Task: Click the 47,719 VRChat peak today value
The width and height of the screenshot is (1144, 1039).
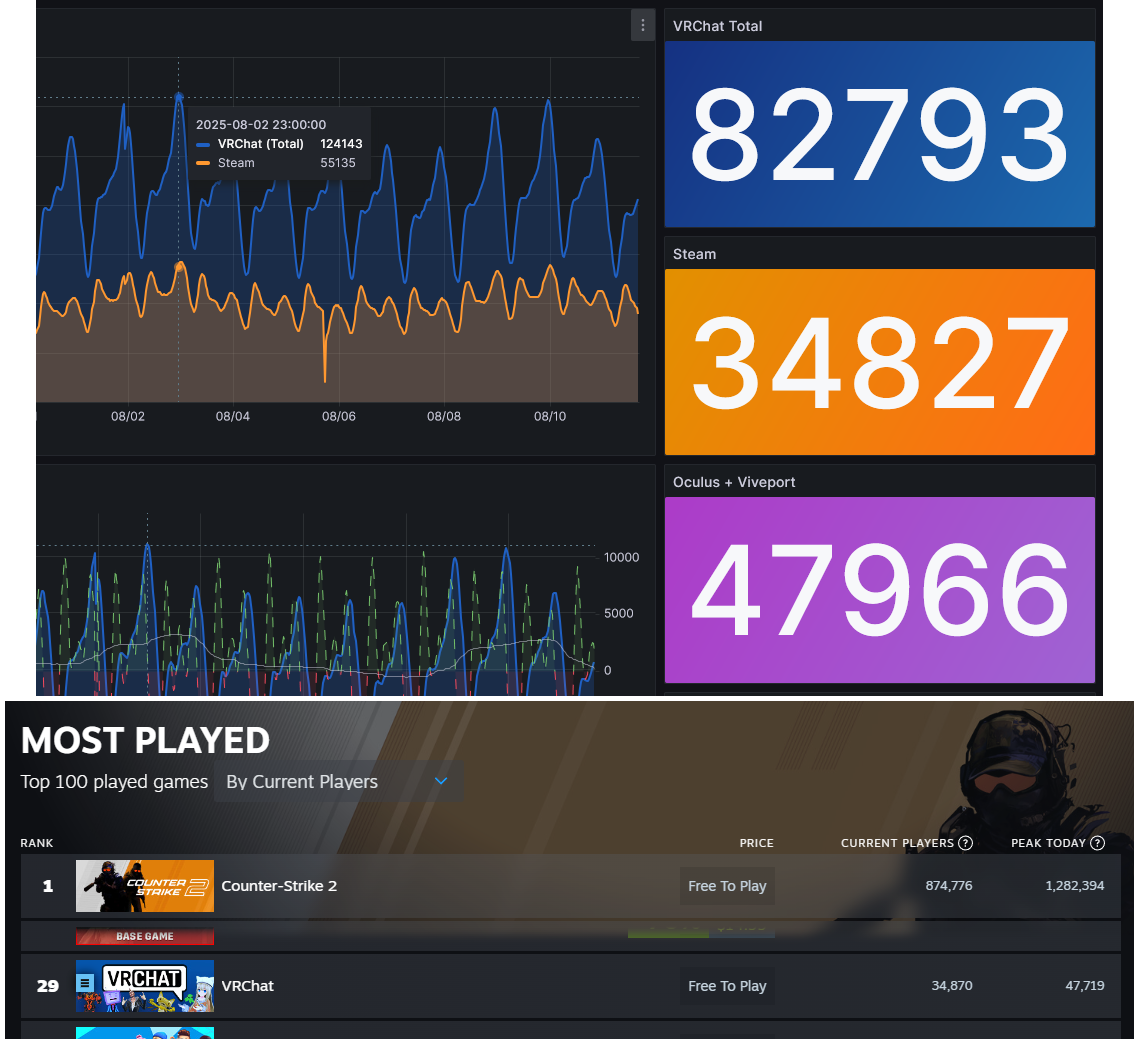Action: click(x=1085, y=986)
